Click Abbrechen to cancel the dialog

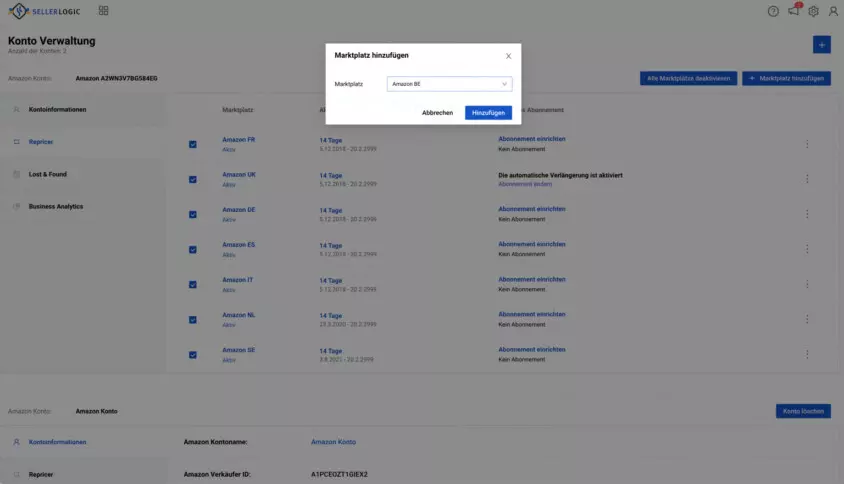pos(437,113)
